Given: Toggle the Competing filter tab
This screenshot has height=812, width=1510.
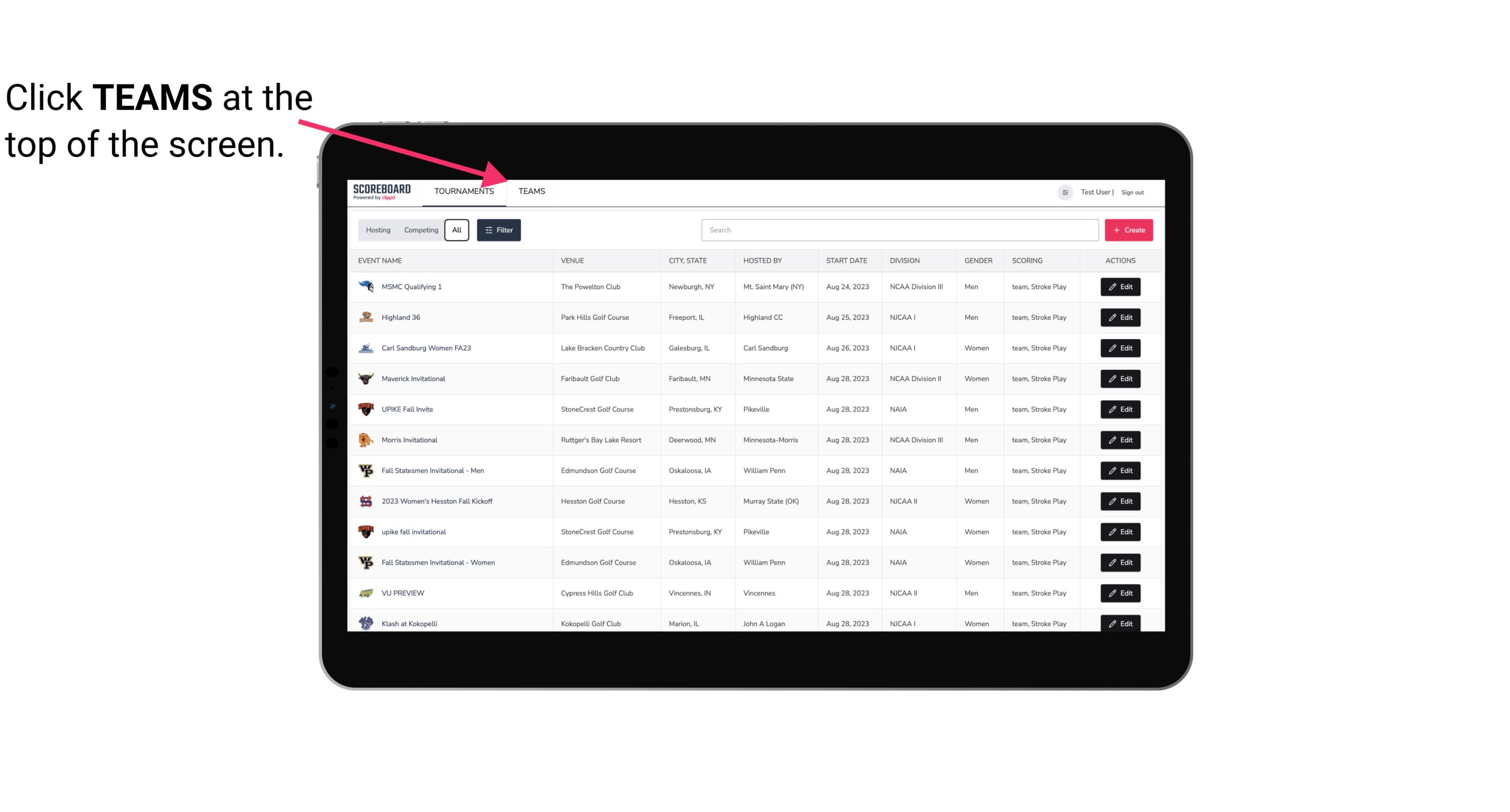Looking at the screenshot, I should [419, 230].
